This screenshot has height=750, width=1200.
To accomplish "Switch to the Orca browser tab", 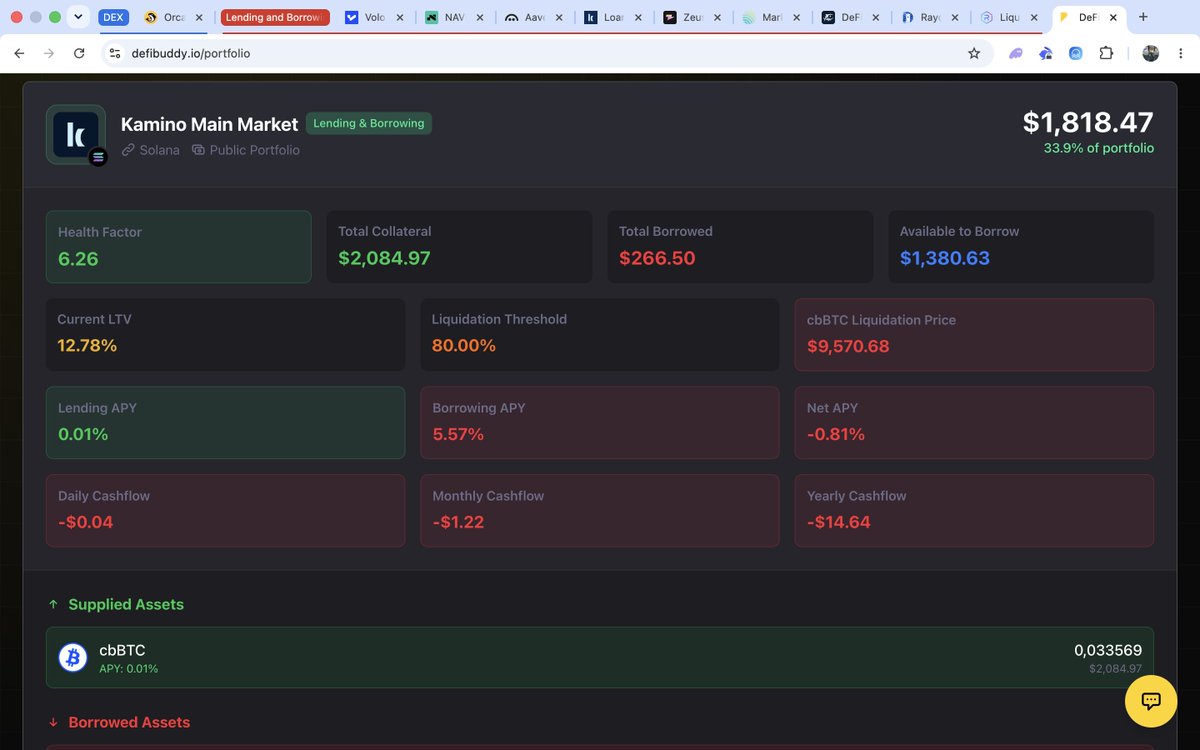I will [175, 17].
